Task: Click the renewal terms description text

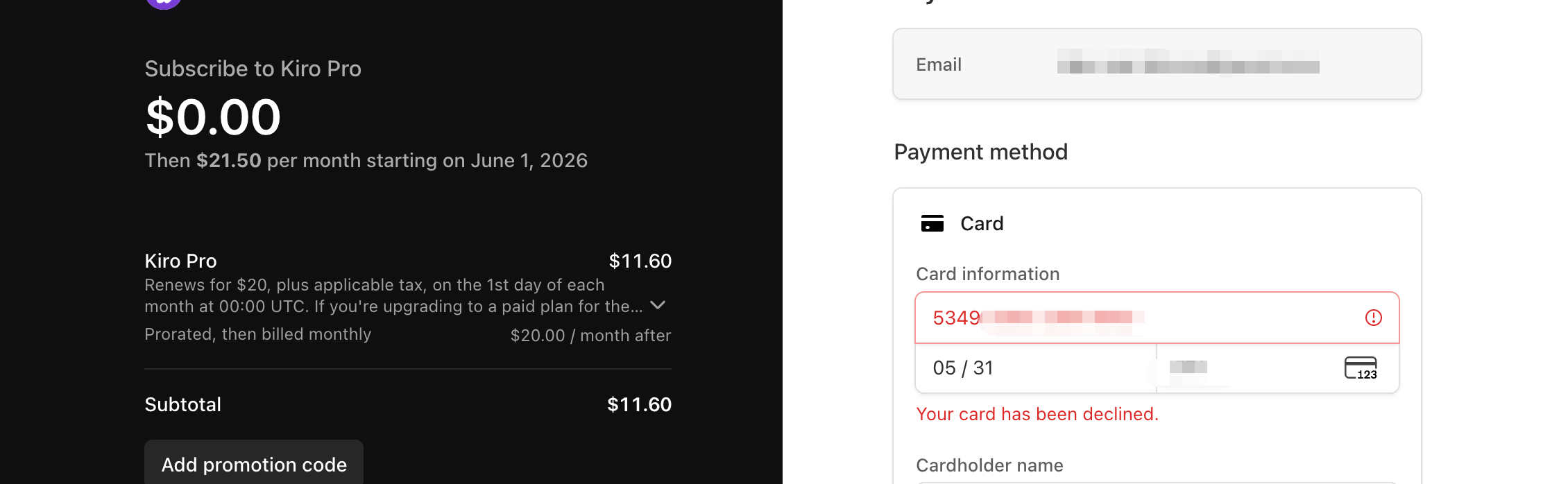Action: point(393,295)
